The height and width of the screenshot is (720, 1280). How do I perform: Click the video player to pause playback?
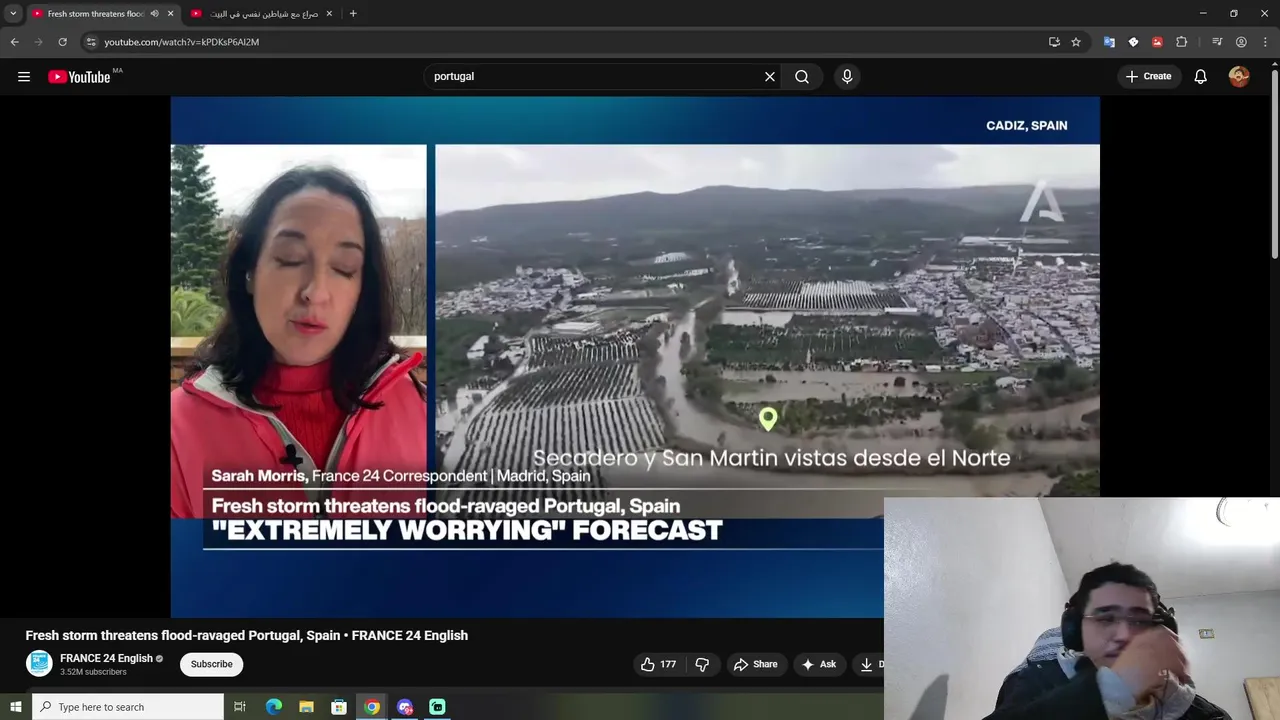point(635,357)
